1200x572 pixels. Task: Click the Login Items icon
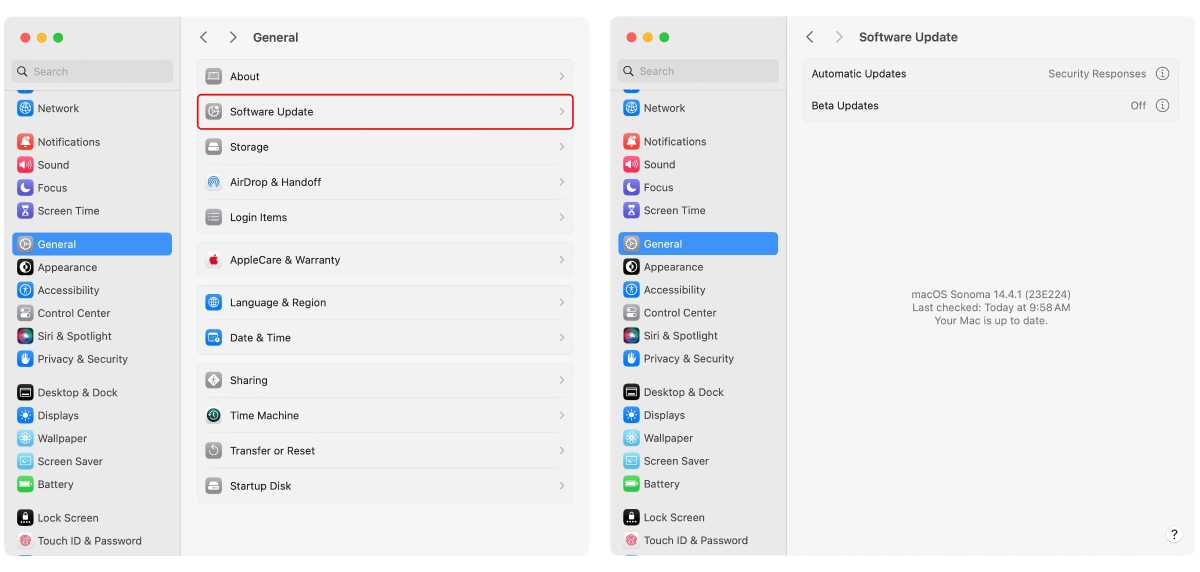pyautogui.click(x=213, y=217)
